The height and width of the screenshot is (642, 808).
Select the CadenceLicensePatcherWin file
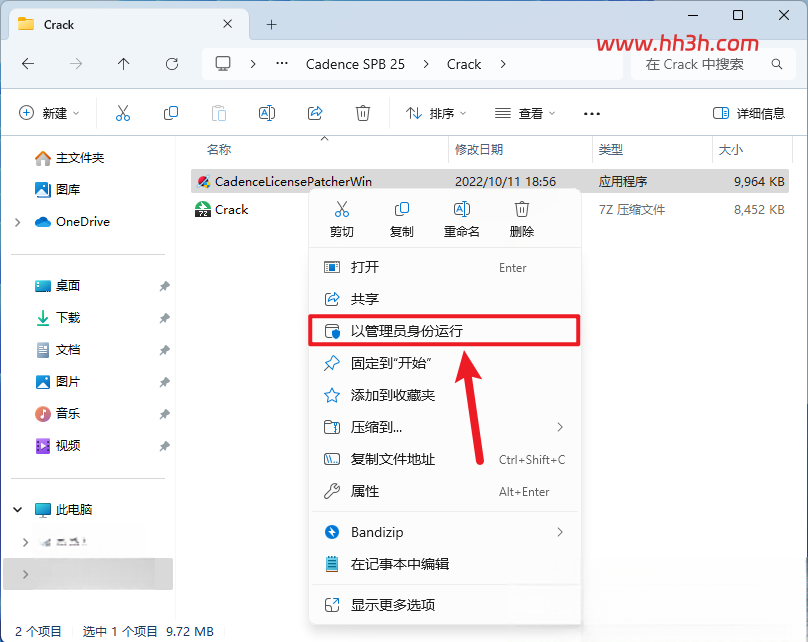pyautogui.click(x=490, y=181)
